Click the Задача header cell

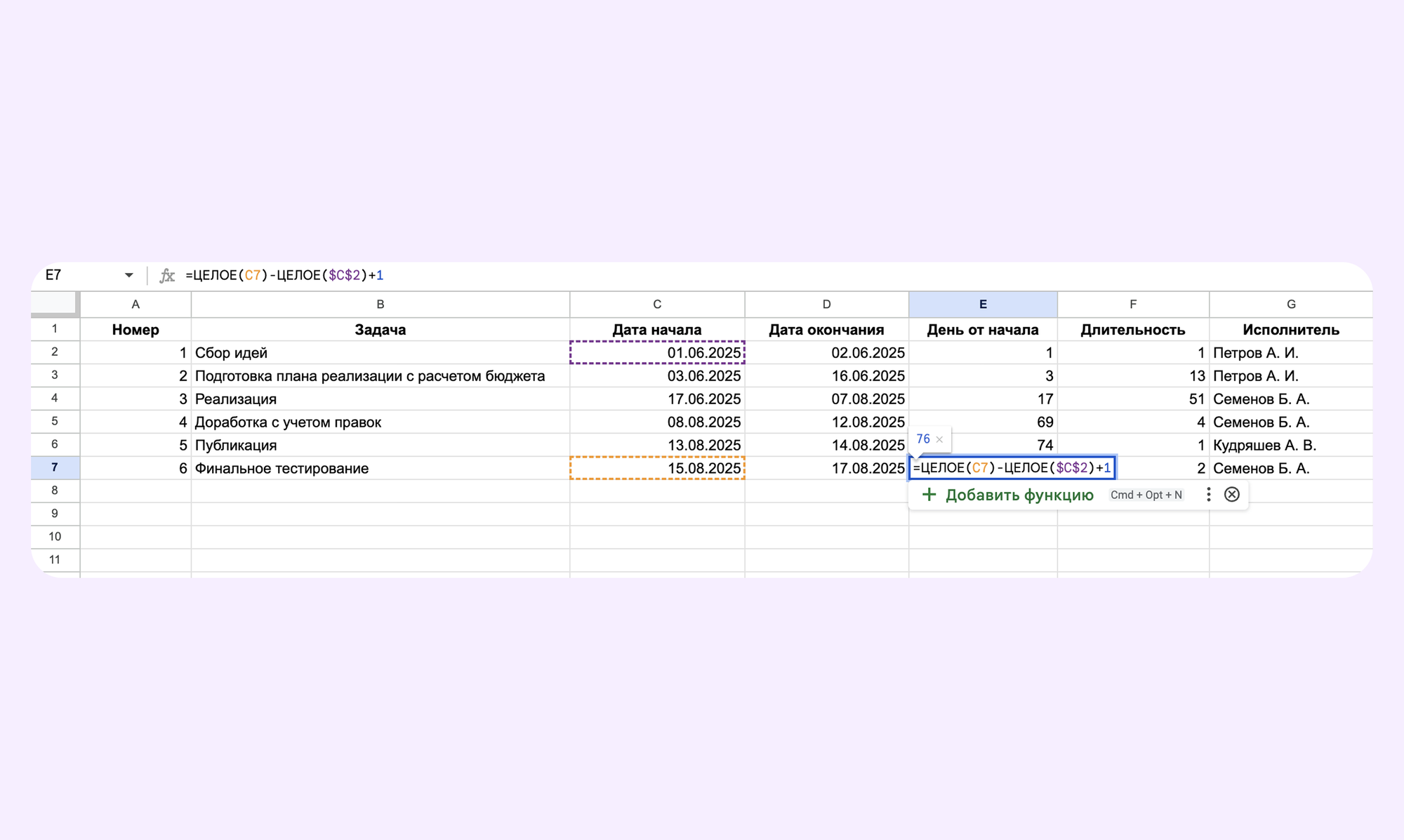pyautogui.click(x=380, y=330)
